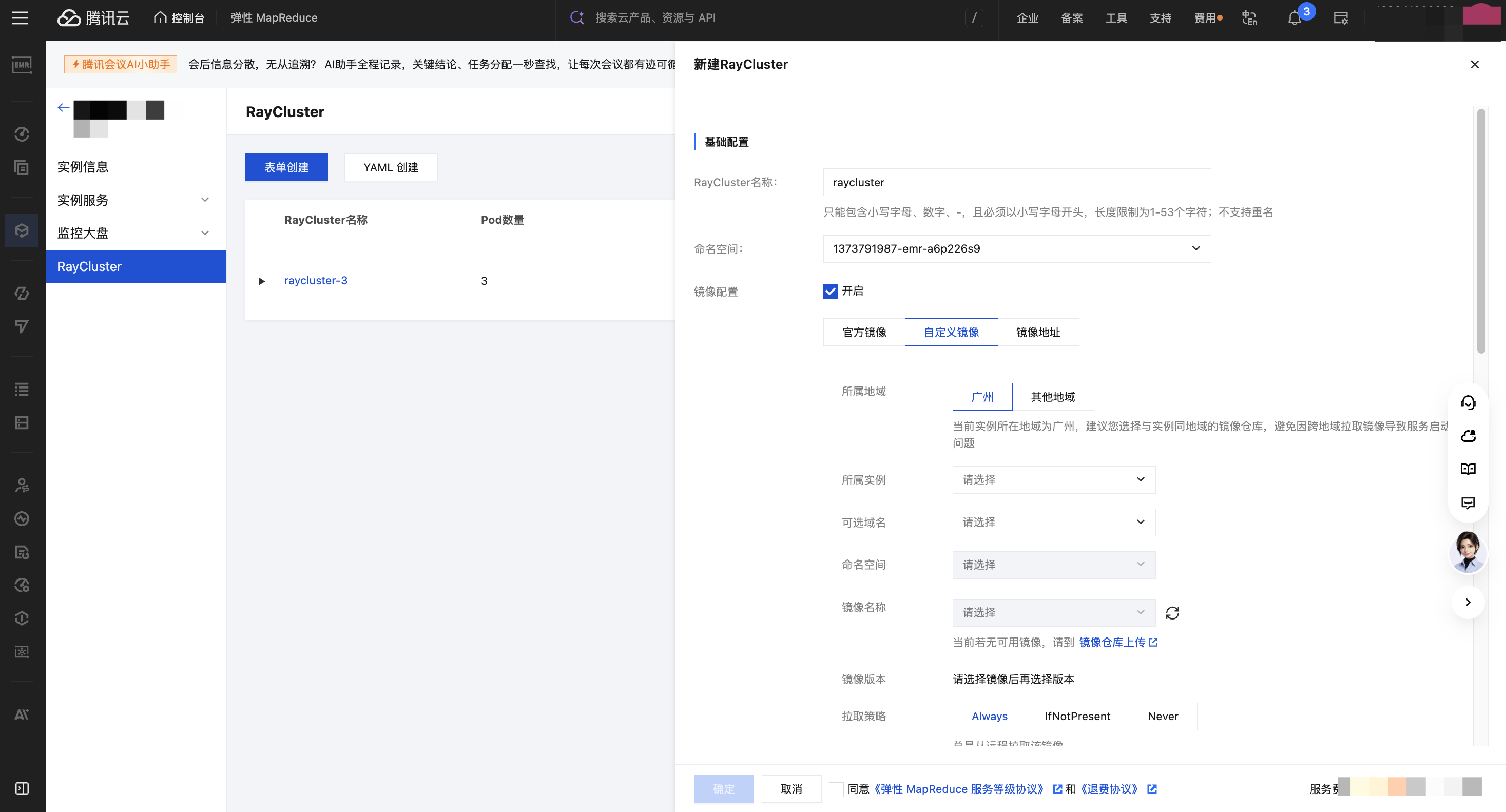The width and height of the screenshot is (1506, 812).
Task: Switch language with the translate icon
Action: (1249, 18)
